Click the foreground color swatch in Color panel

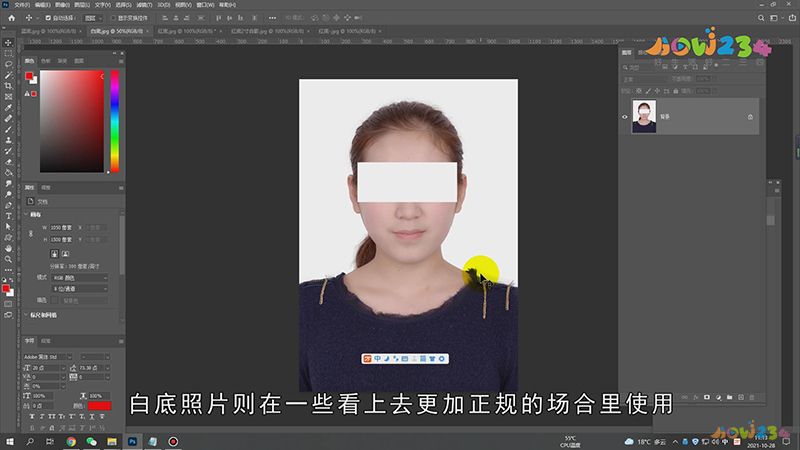point(29,76)
